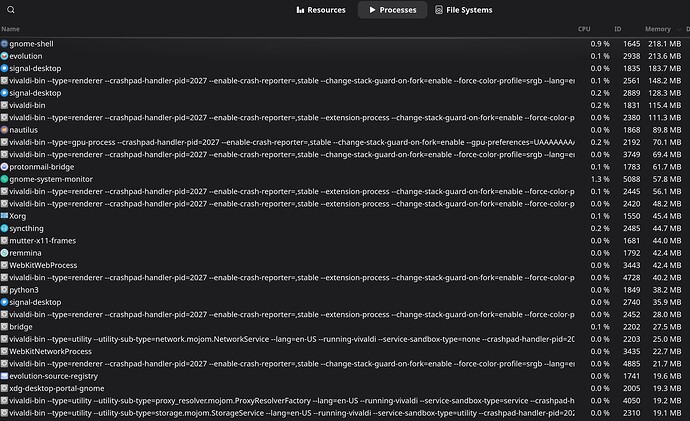Select the syncthing process name
The width and height of the screenshot is (690, 421).
26,228
